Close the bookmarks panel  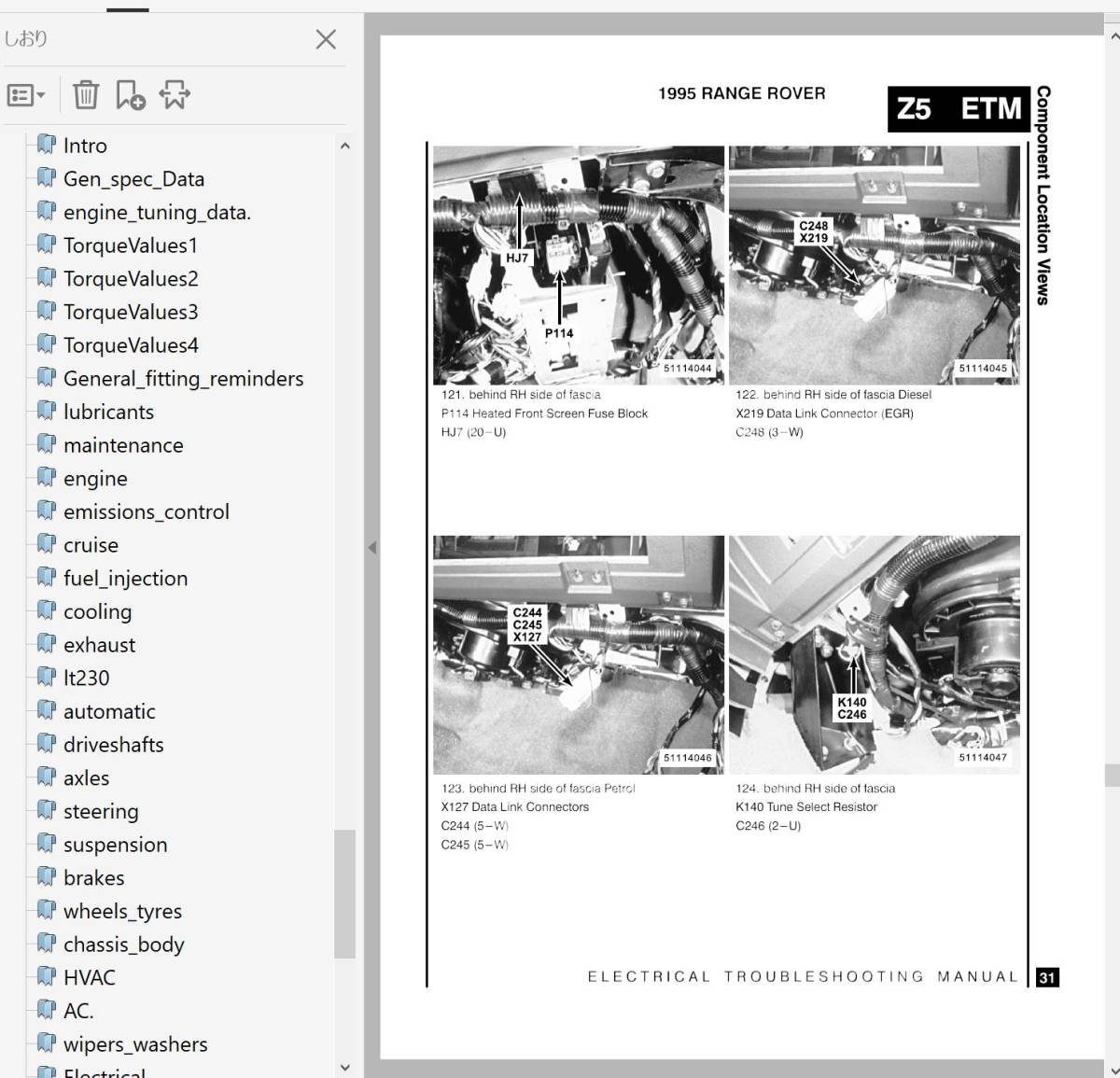pyautogui.click(x=326, y=39)
